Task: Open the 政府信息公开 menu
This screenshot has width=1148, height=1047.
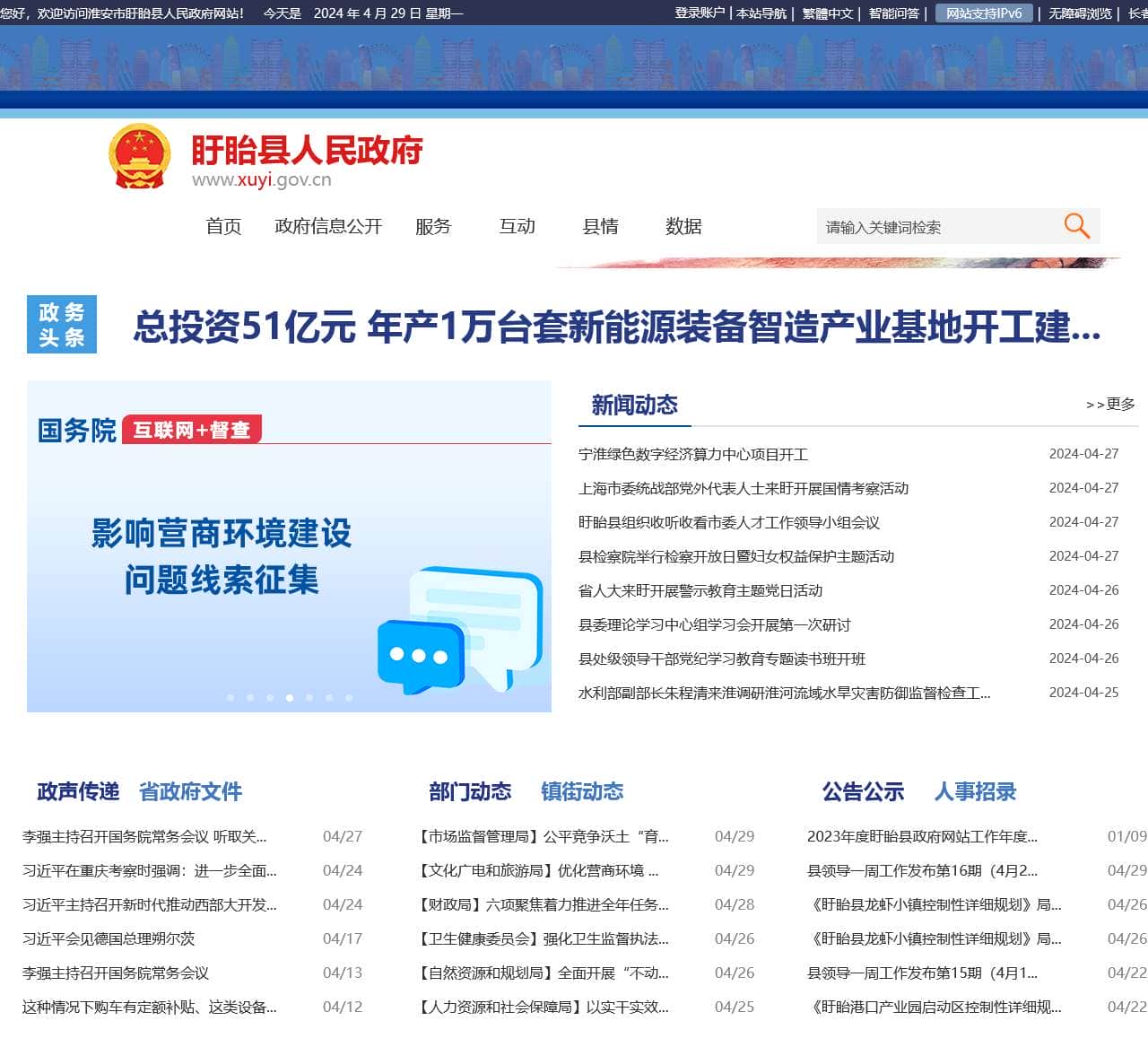Action: 328,227
